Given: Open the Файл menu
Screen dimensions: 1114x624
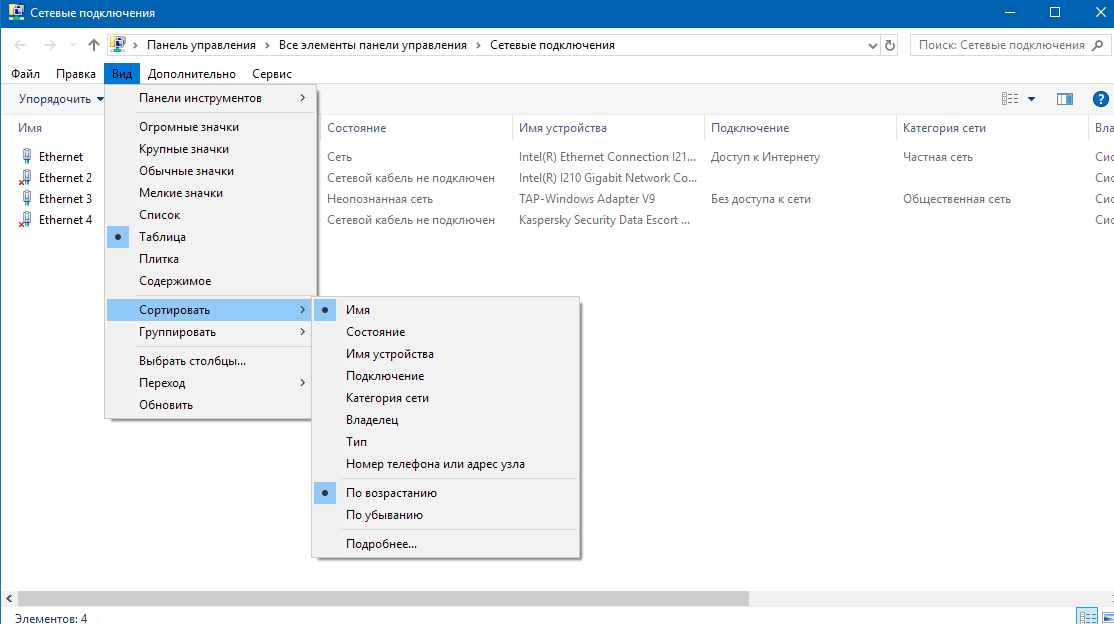Looking at the screenshot, I should (26, 74).
